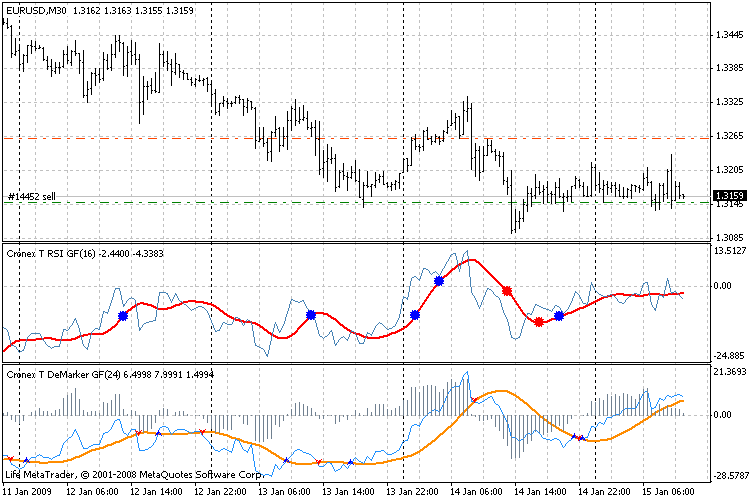Select the #14452 sell order label

(32, 196)
